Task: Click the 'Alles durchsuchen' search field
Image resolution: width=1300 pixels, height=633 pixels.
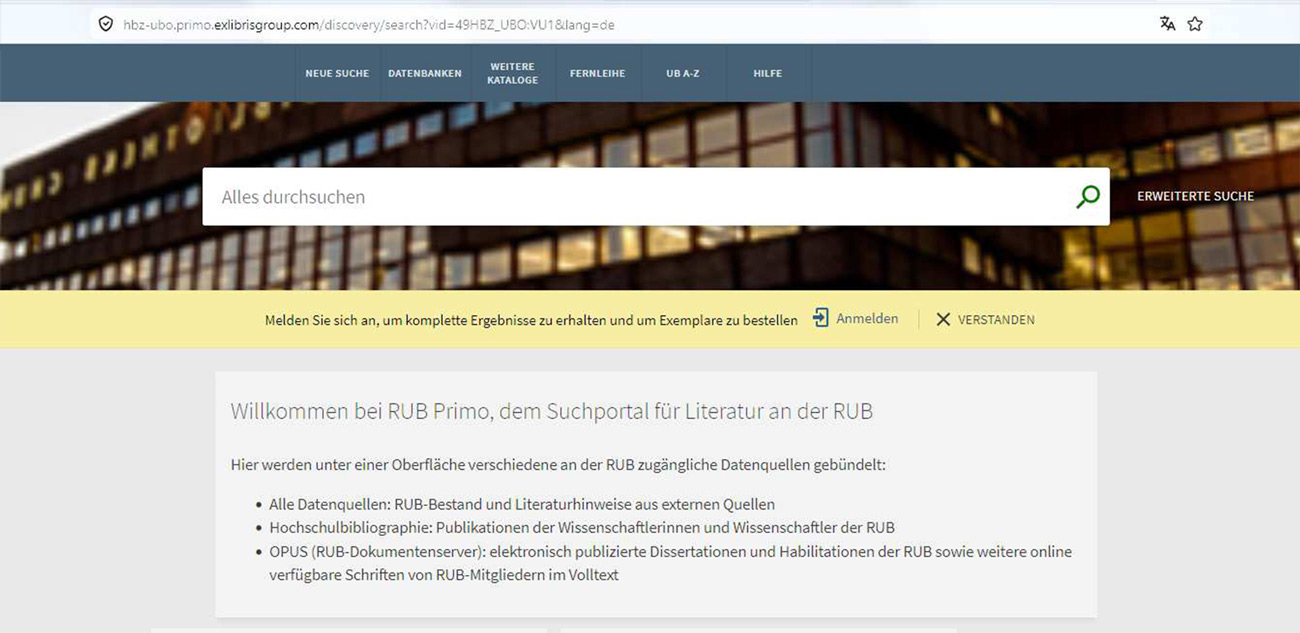Action: click(500, 196)
